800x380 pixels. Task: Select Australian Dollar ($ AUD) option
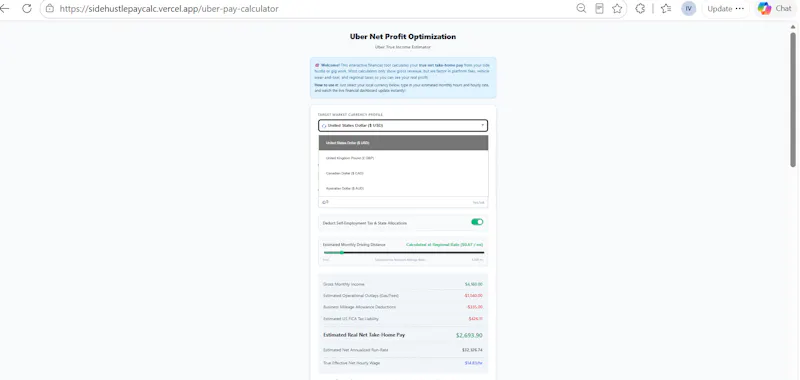pyautogui.click(x=403, y=189)
